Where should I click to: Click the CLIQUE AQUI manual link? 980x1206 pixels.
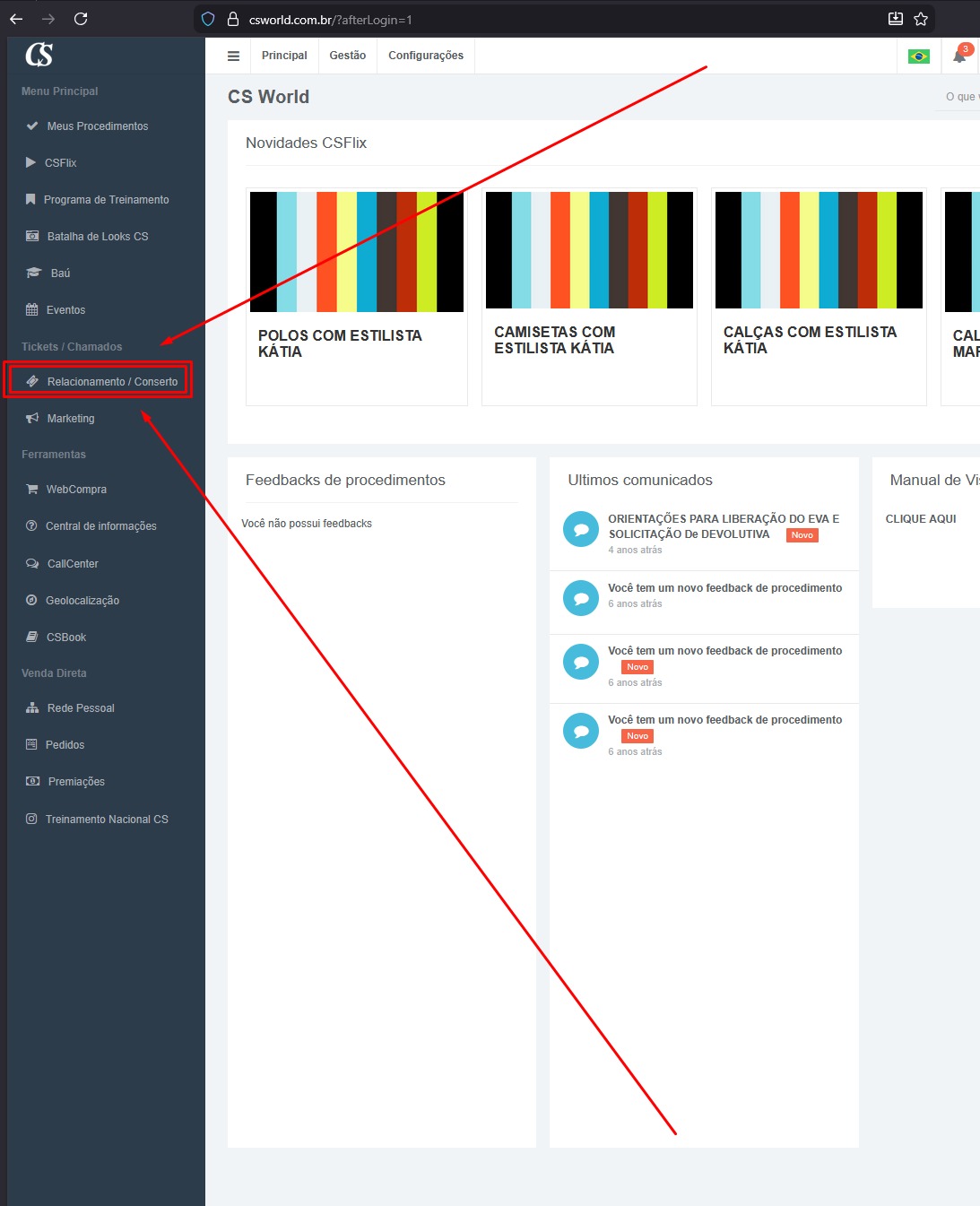point(921,519)
